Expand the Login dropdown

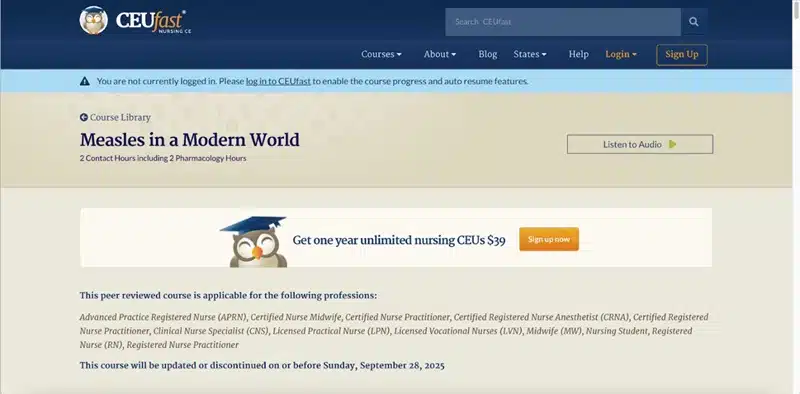pyautogui.click(x=621, y=54)
